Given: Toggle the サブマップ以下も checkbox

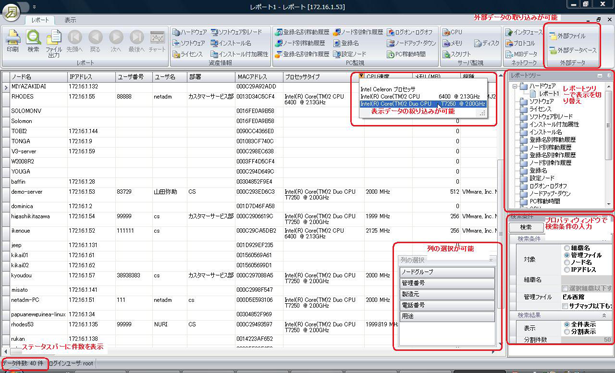Looking at the screenshot, I should [x=565, y=306].
